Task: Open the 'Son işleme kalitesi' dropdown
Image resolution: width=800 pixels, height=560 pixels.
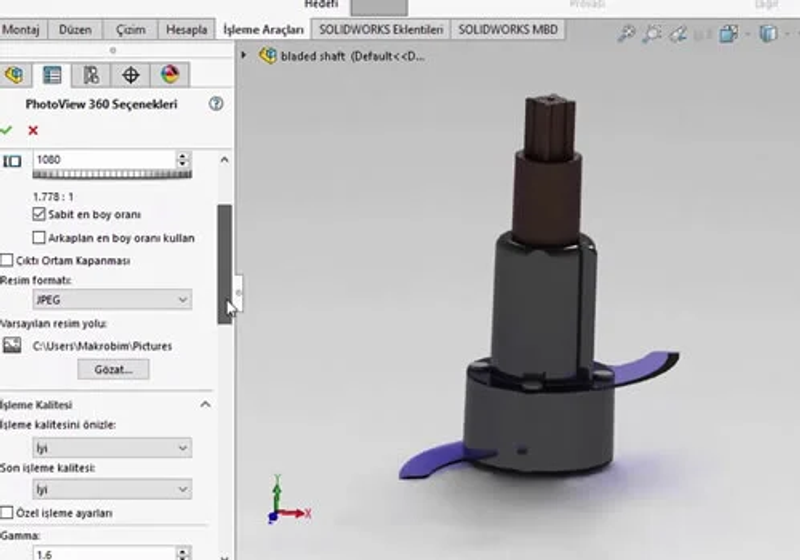Action: click(x=112, y=489)
